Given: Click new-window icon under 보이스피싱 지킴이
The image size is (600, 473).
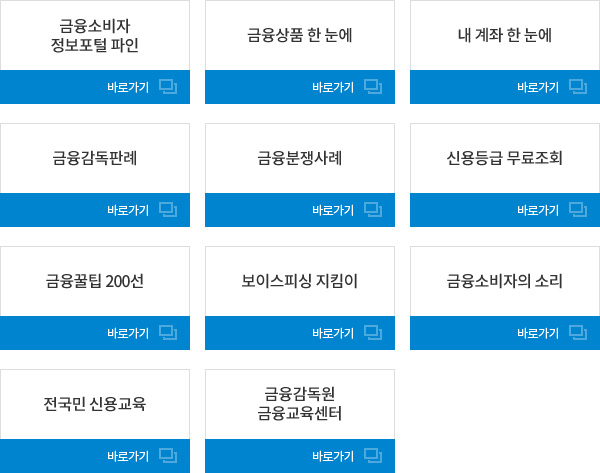Looking at the screenshot, I should coord(373,333).
